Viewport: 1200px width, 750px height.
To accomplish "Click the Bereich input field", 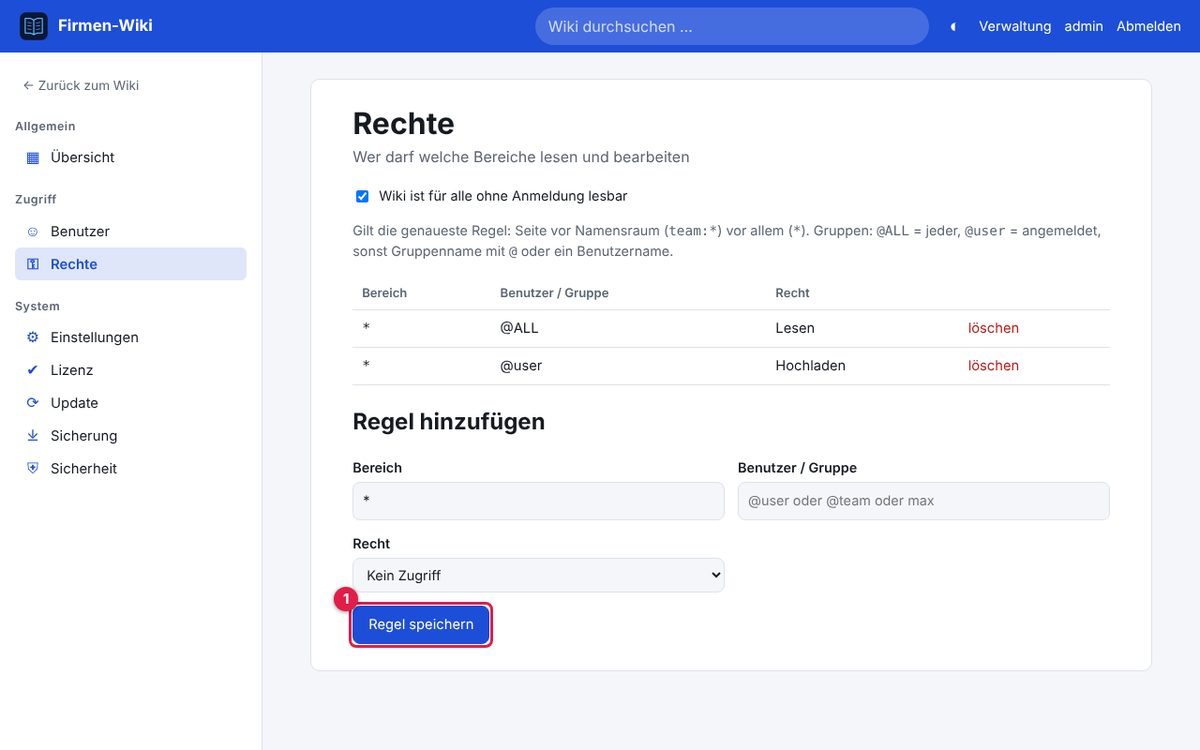I will pyautogui.click(x=538, y=501).
